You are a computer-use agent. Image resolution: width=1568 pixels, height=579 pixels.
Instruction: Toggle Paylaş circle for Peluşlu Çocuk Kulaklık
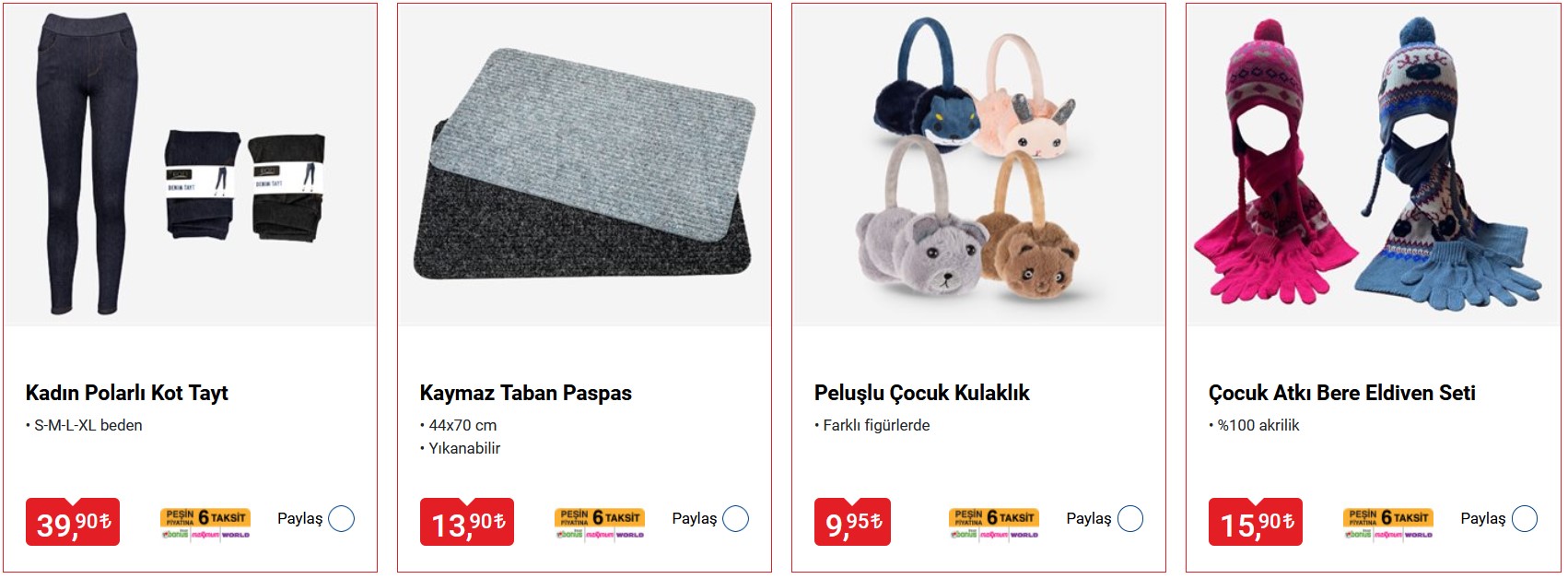pos(1130,519)
